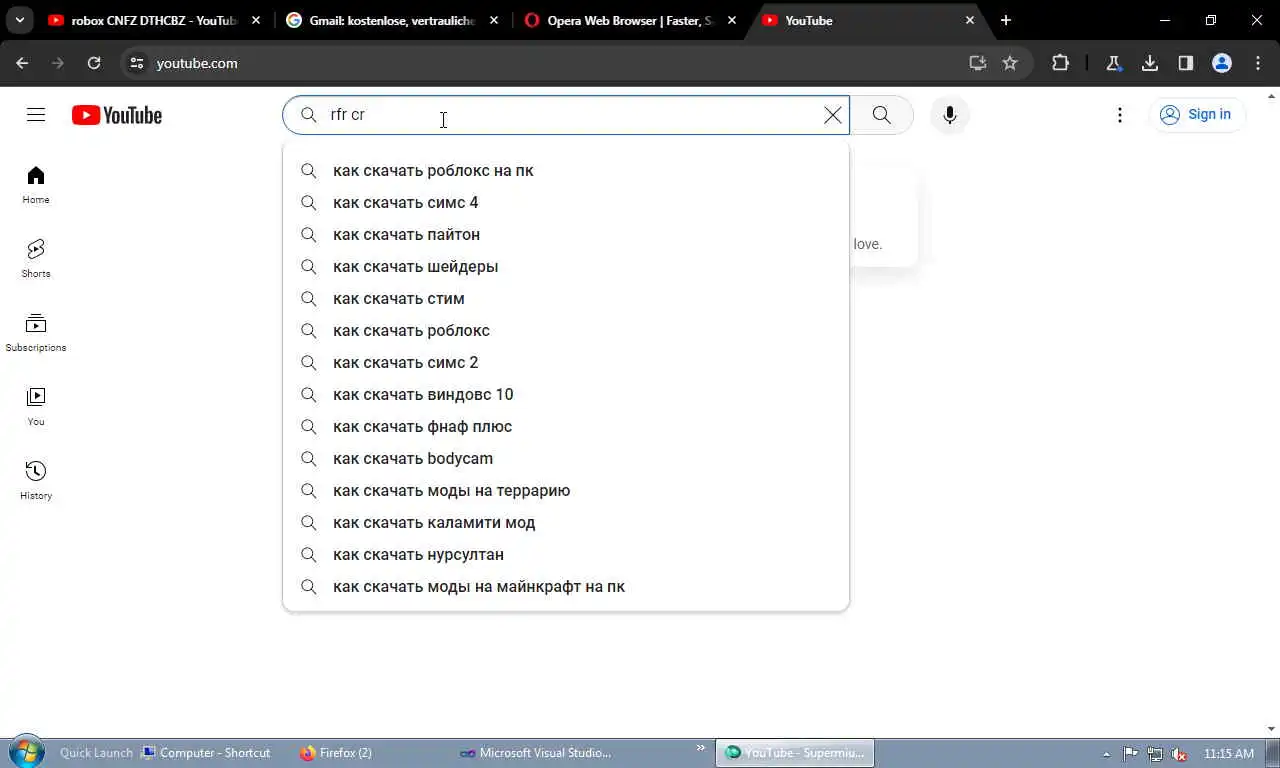Reload the current page
The height and width of the screenshot is (768, 1280).
(x=94, y=63)
